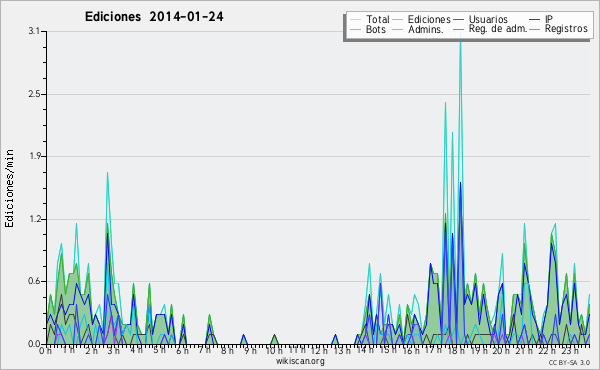The image size is (600, 370).
Task: Click the '19 h' x-axis label
Action: coord(478,351)
